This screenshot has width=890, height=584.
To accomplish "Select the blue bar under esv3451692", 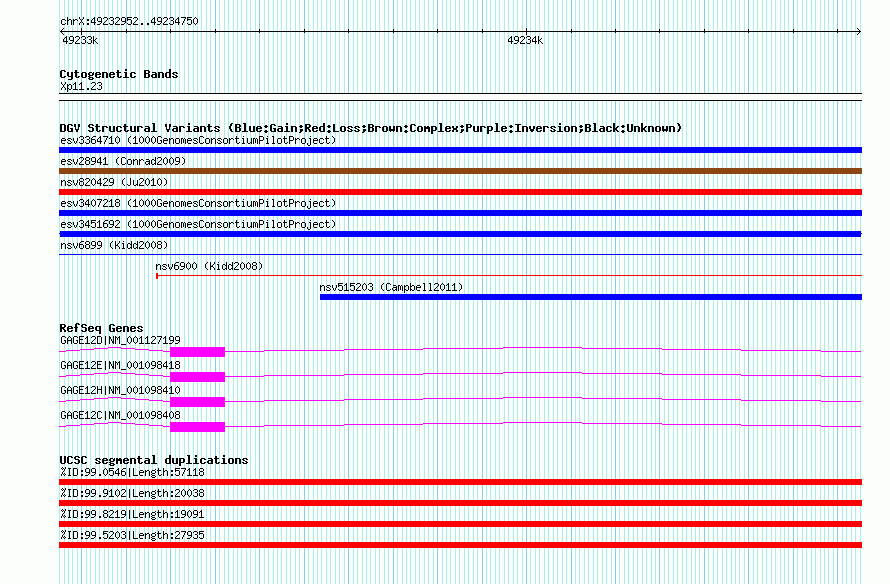I will 460,234.
